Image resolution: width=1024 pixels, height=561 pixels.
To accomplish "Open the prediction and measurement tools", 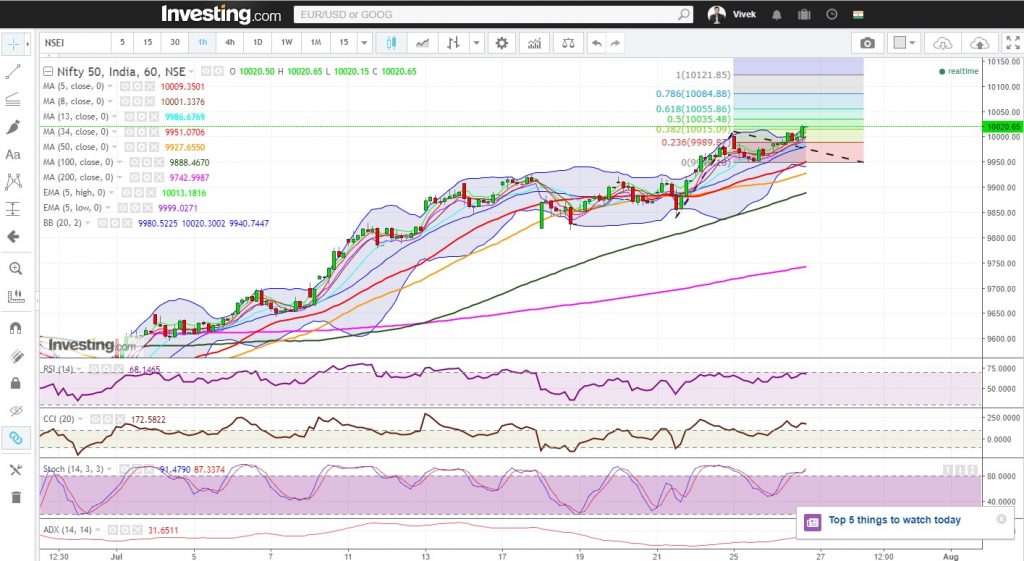I will [x=13, y=209].
